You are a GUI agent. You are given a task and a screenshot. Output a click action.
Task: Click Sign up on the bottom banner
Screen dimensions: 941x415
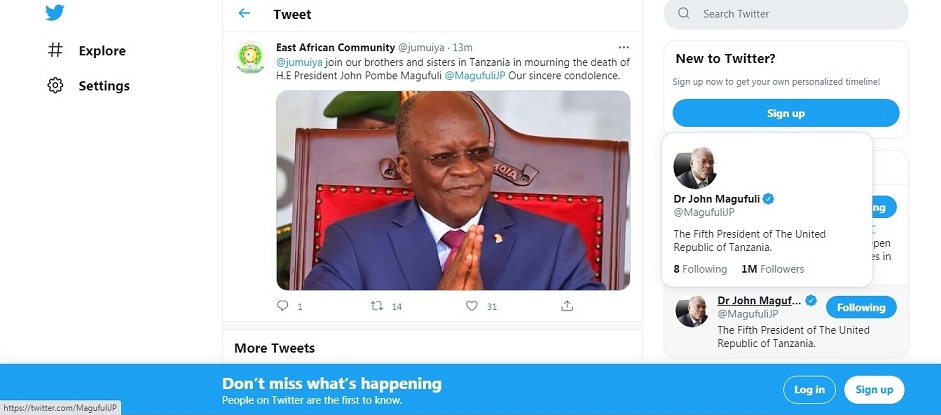874,390
